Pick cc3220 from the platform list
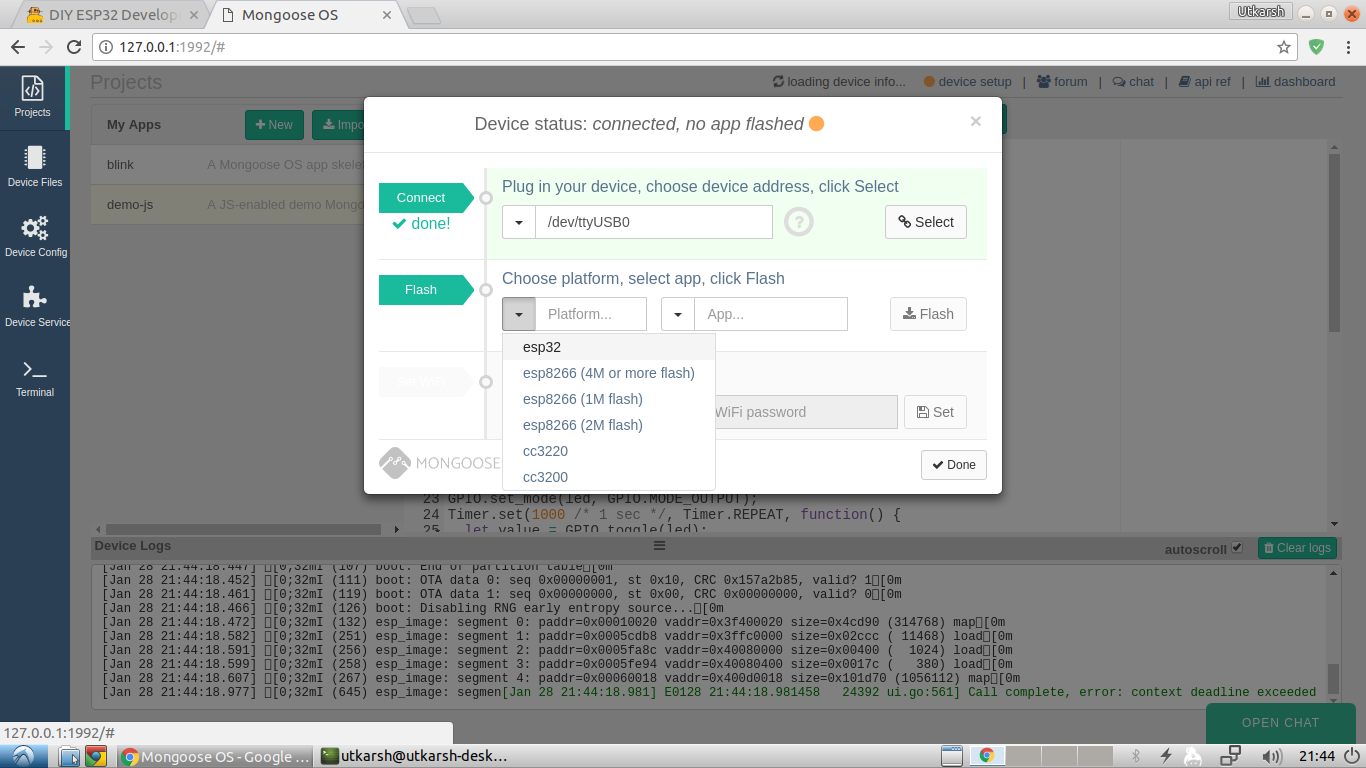 click(545, 451)
